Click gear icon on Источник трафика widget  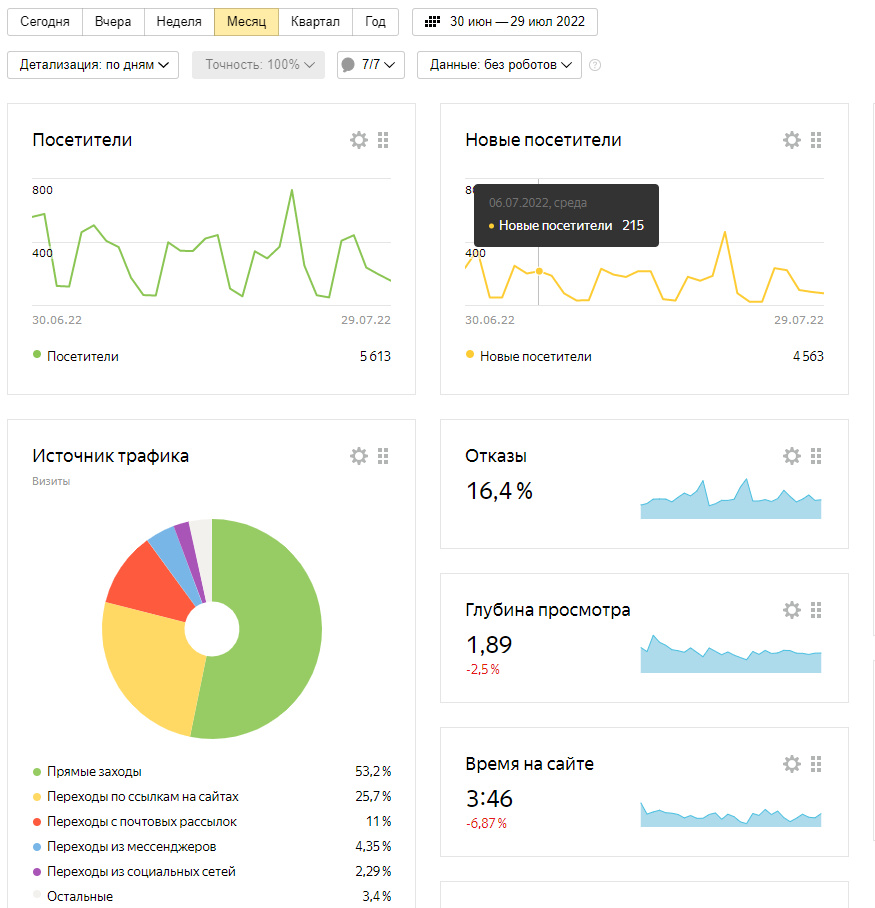359,456
